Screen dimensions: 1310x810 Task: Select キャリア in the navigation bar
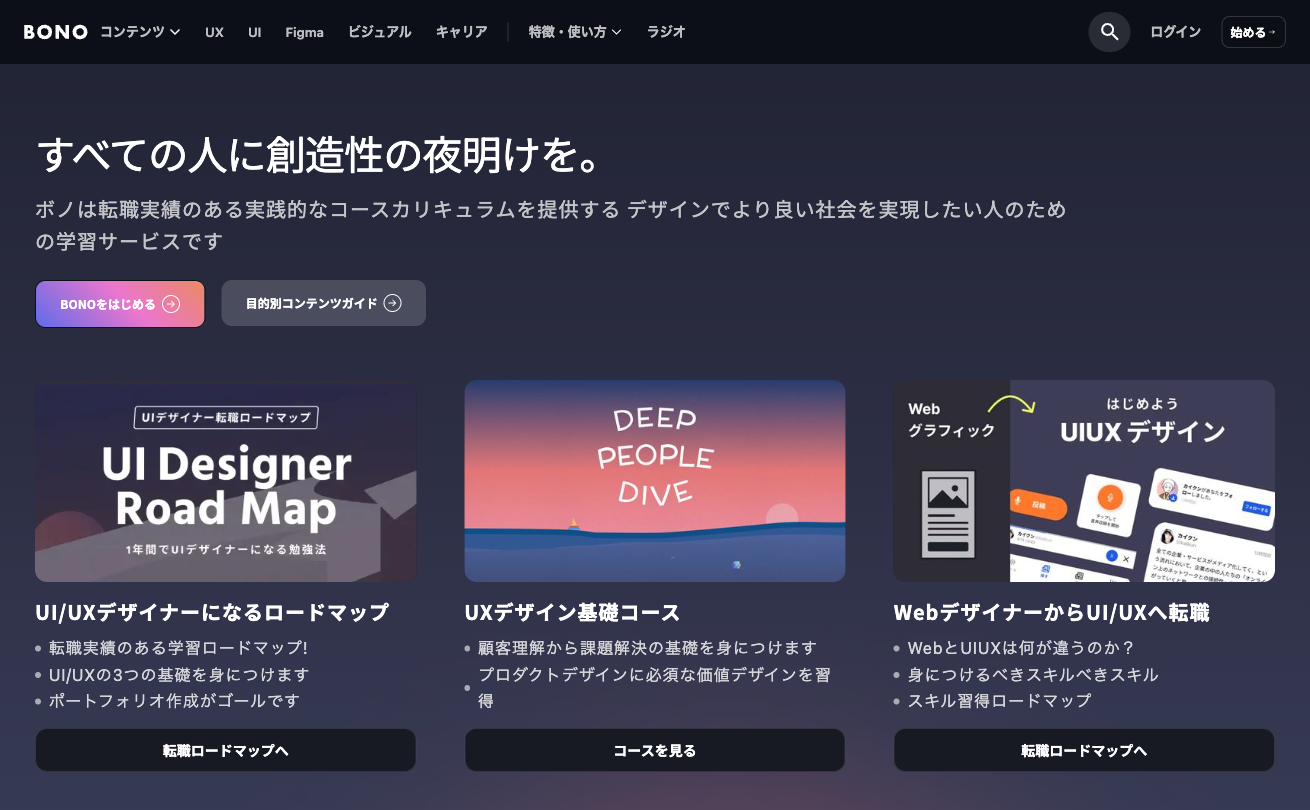tap(461, 32)
